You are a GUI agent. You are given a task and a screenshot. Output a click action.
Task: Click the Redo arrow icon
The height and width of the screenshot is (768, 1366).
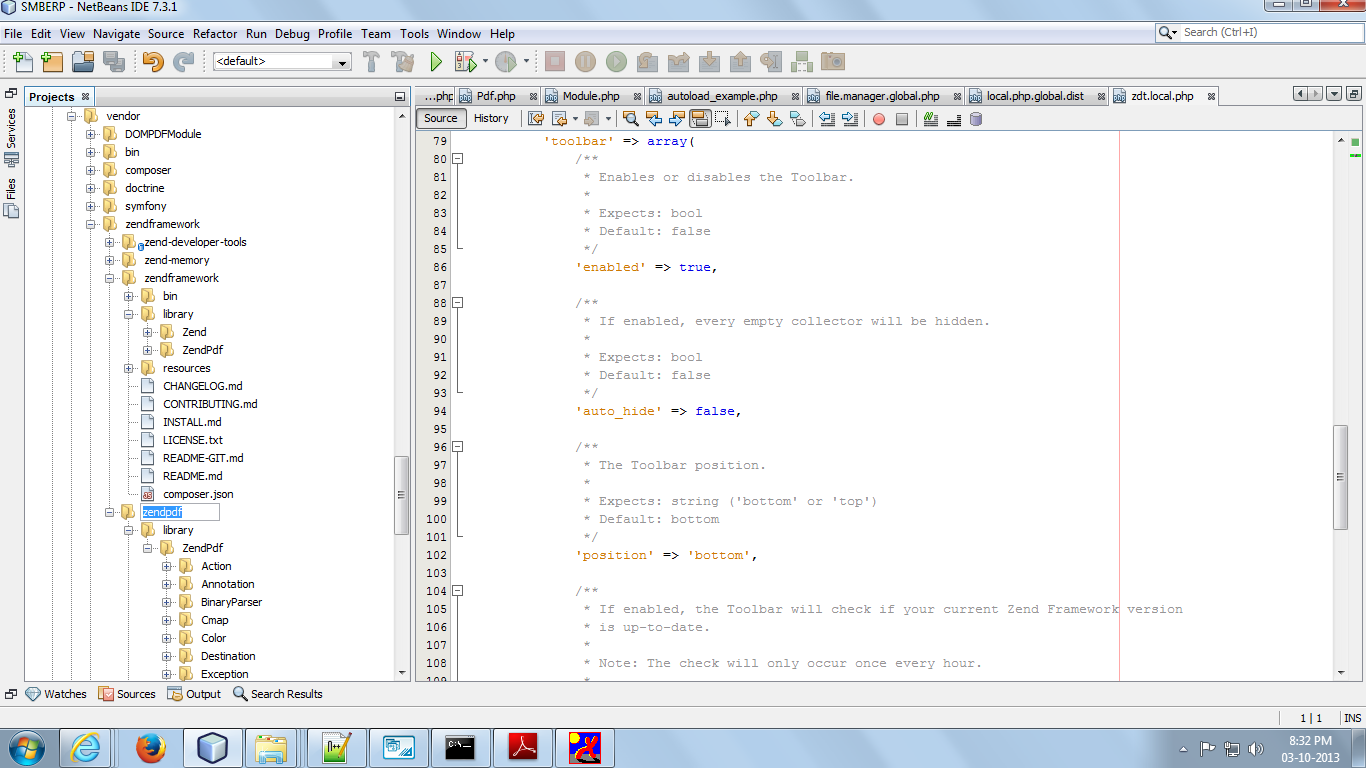coord(183,62)
